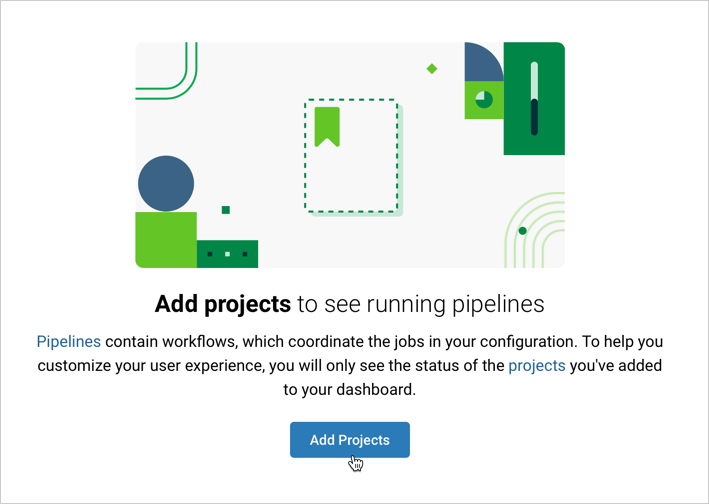The image size is (709, 504).
Task: Click the blue quarter-circle shape
Action: pos(486,64)
